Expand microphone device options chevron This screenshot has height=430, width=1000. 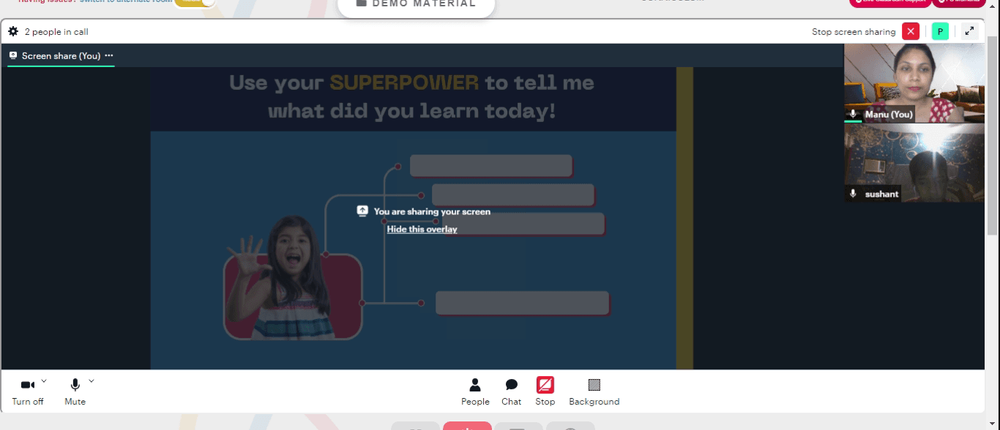click(x=91, y=381)
